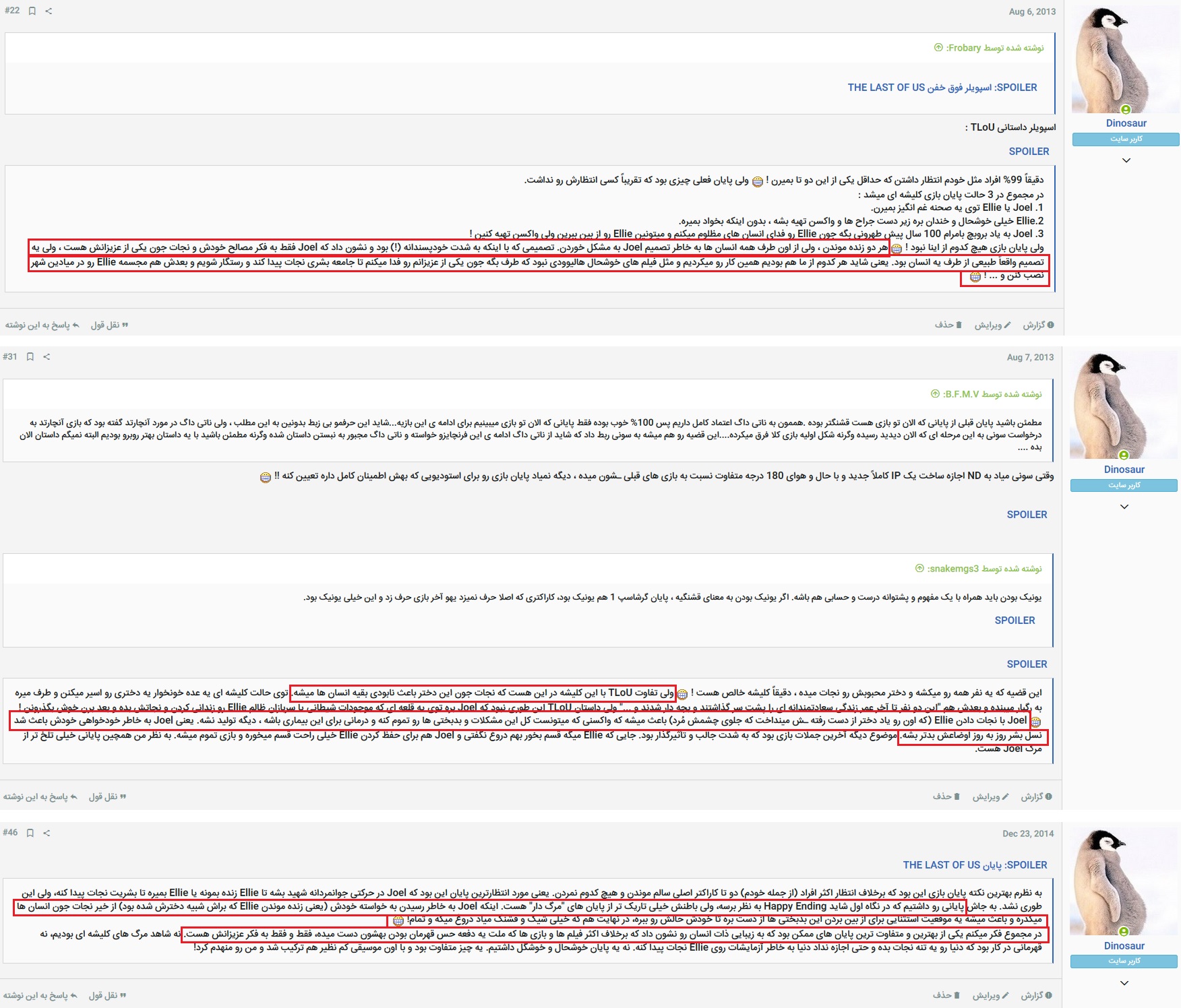Expand user details under first Dinosaur avatar
Viewport: 1181px width, 1008px height.
pyautogui.click(x=1126, y=160)
